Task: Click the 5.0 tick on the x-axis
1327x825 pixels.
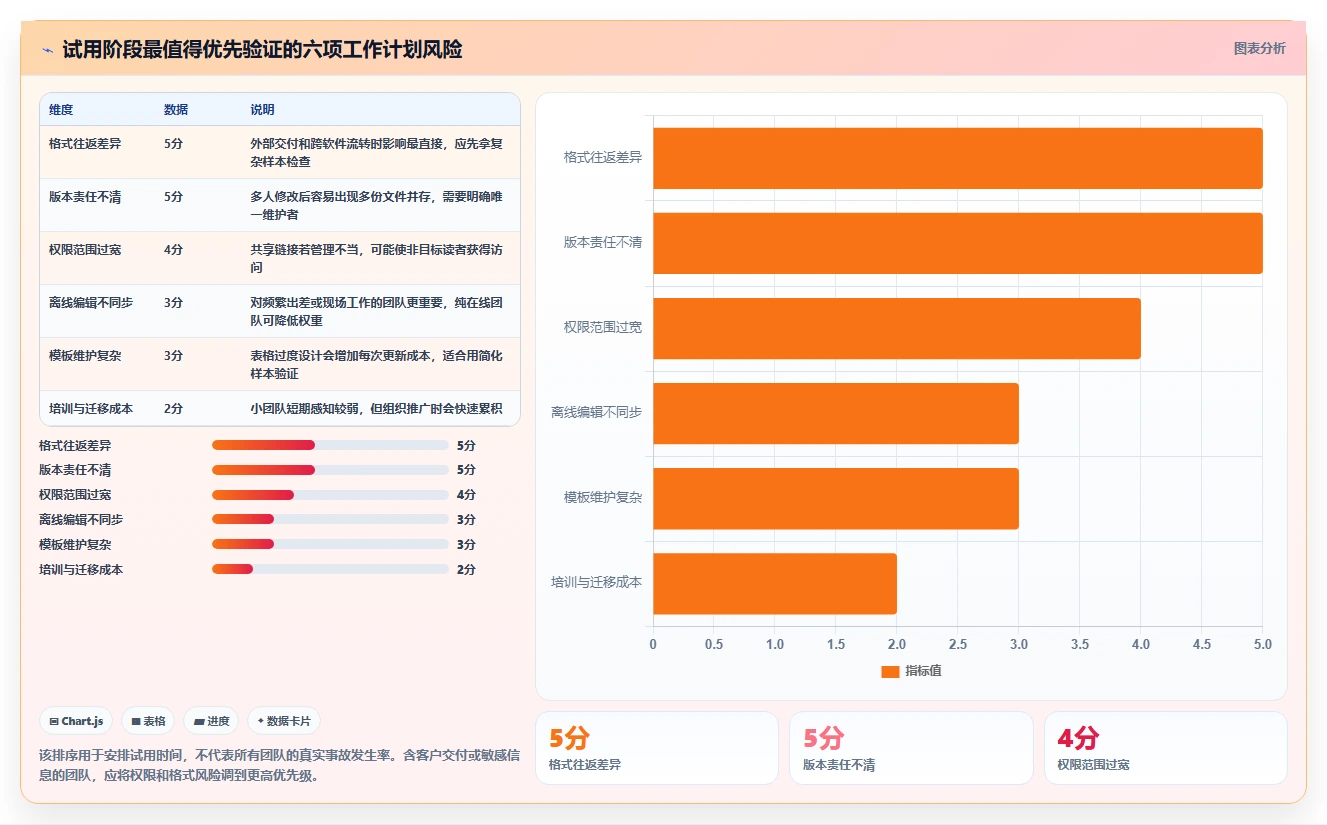Action: point(1263,644)
